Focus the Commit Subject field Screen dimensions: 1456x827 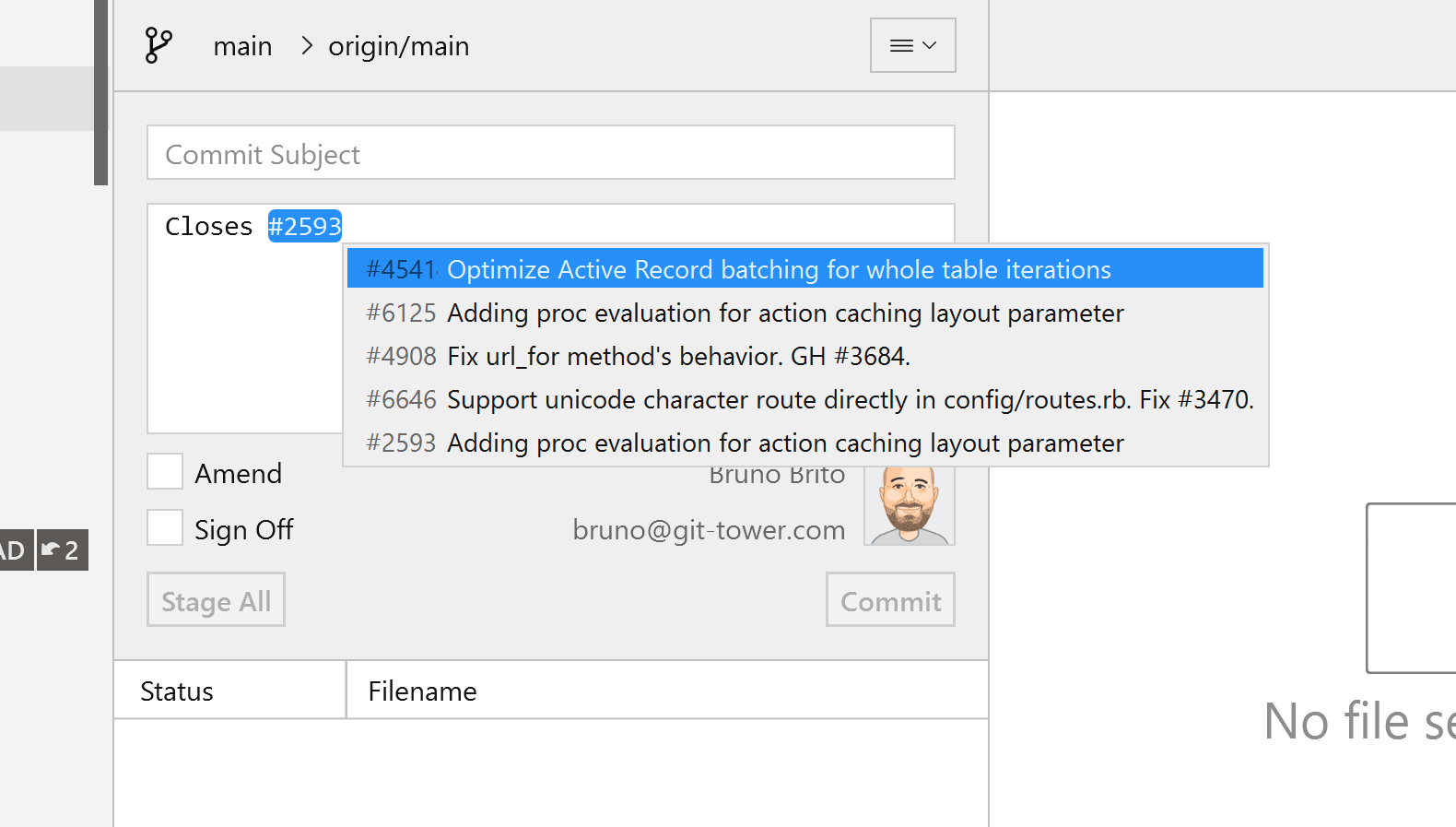coord(550,153)
